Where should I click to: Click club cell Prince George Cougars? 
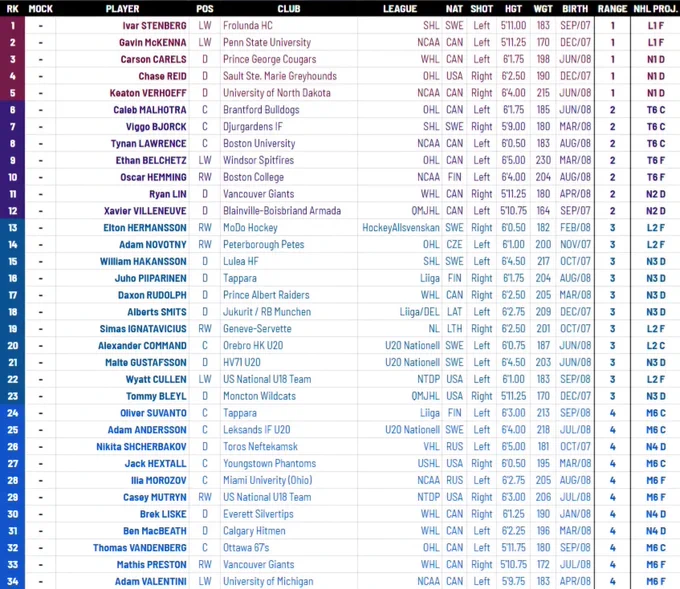[269, 59]
